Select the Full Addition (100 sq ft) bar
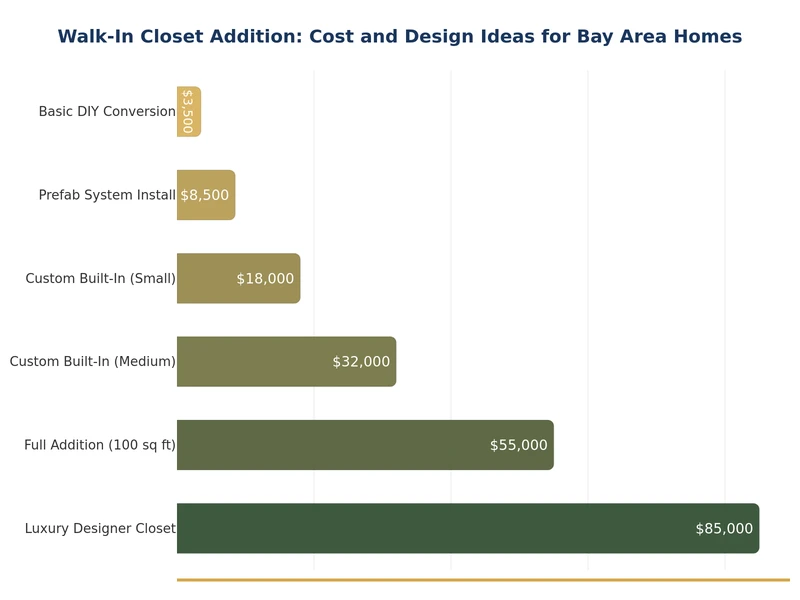The width and height of the screenshot is (800, 600). (365, 444)
